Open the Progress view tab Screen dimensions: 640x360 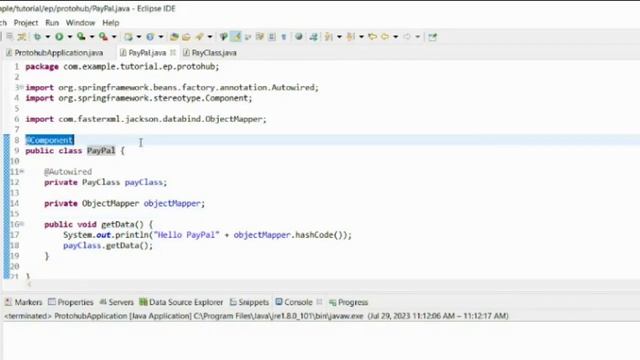[x=349, y=302]
